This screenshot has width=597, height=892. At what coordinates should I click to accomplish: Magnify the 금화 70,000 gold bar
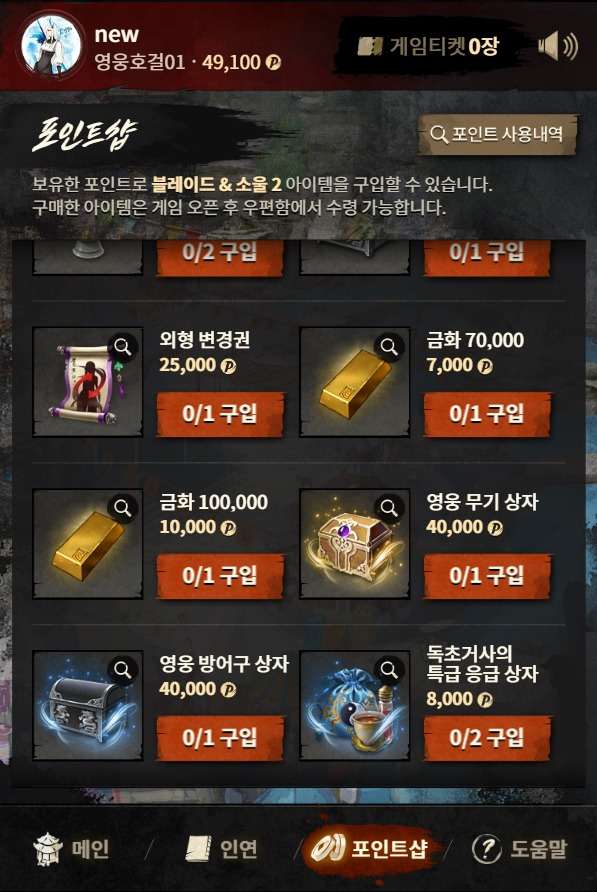coord(389,345)
